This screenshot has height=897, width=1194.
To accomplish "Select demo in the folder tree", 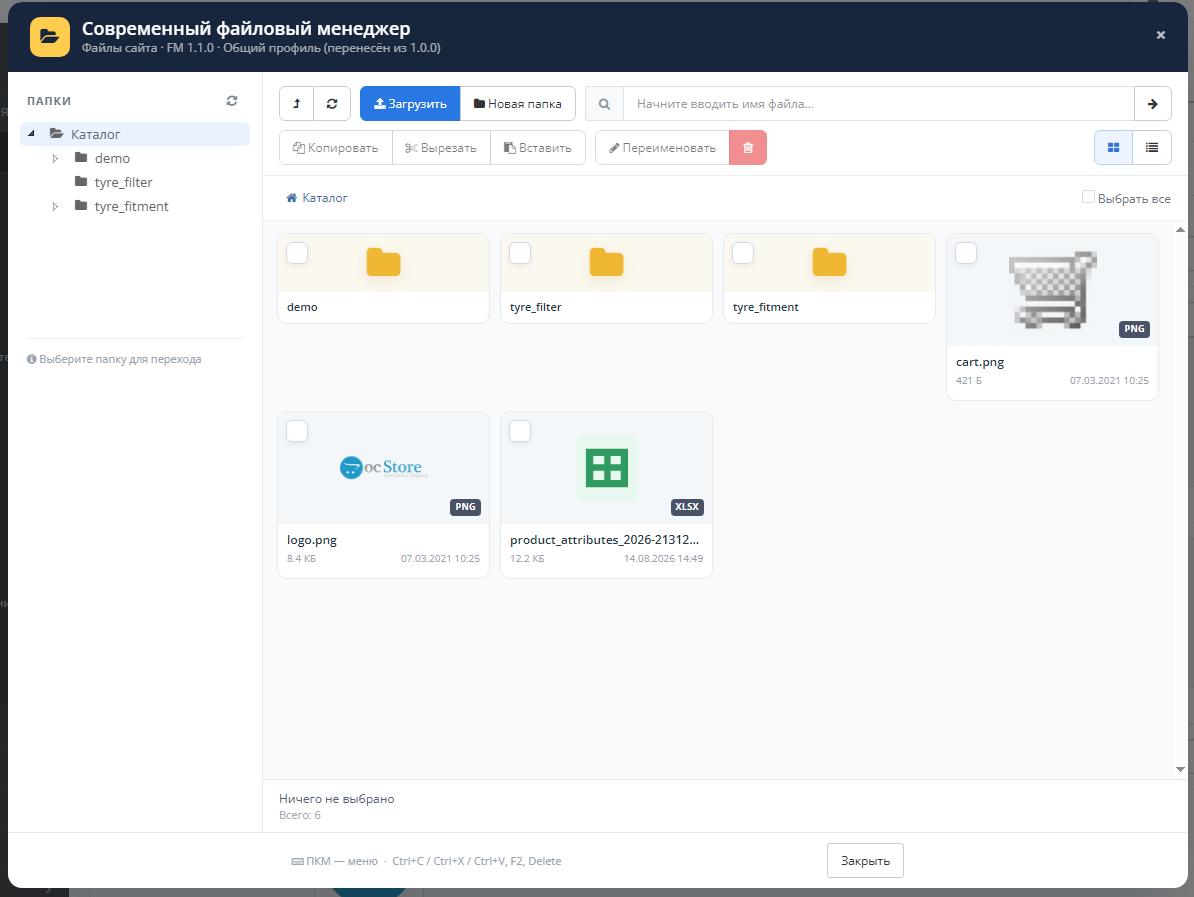I will (x=112, y=158).
